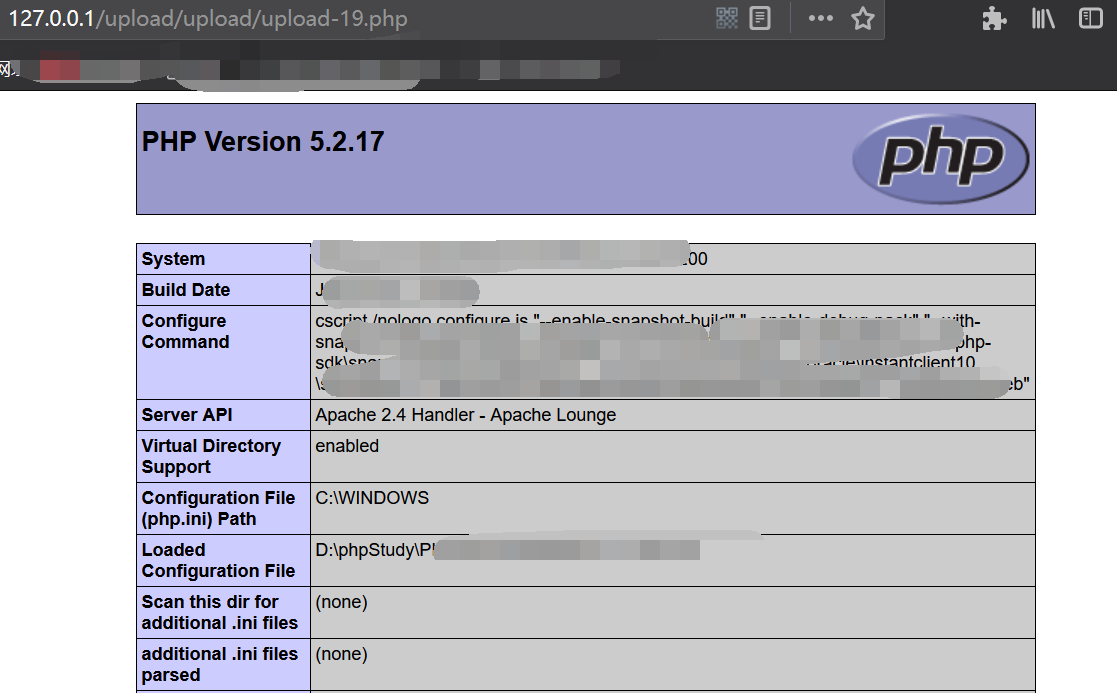Select the C:\WINDOWS configuration path text
Screen dimensions: 1117x693
370,497
